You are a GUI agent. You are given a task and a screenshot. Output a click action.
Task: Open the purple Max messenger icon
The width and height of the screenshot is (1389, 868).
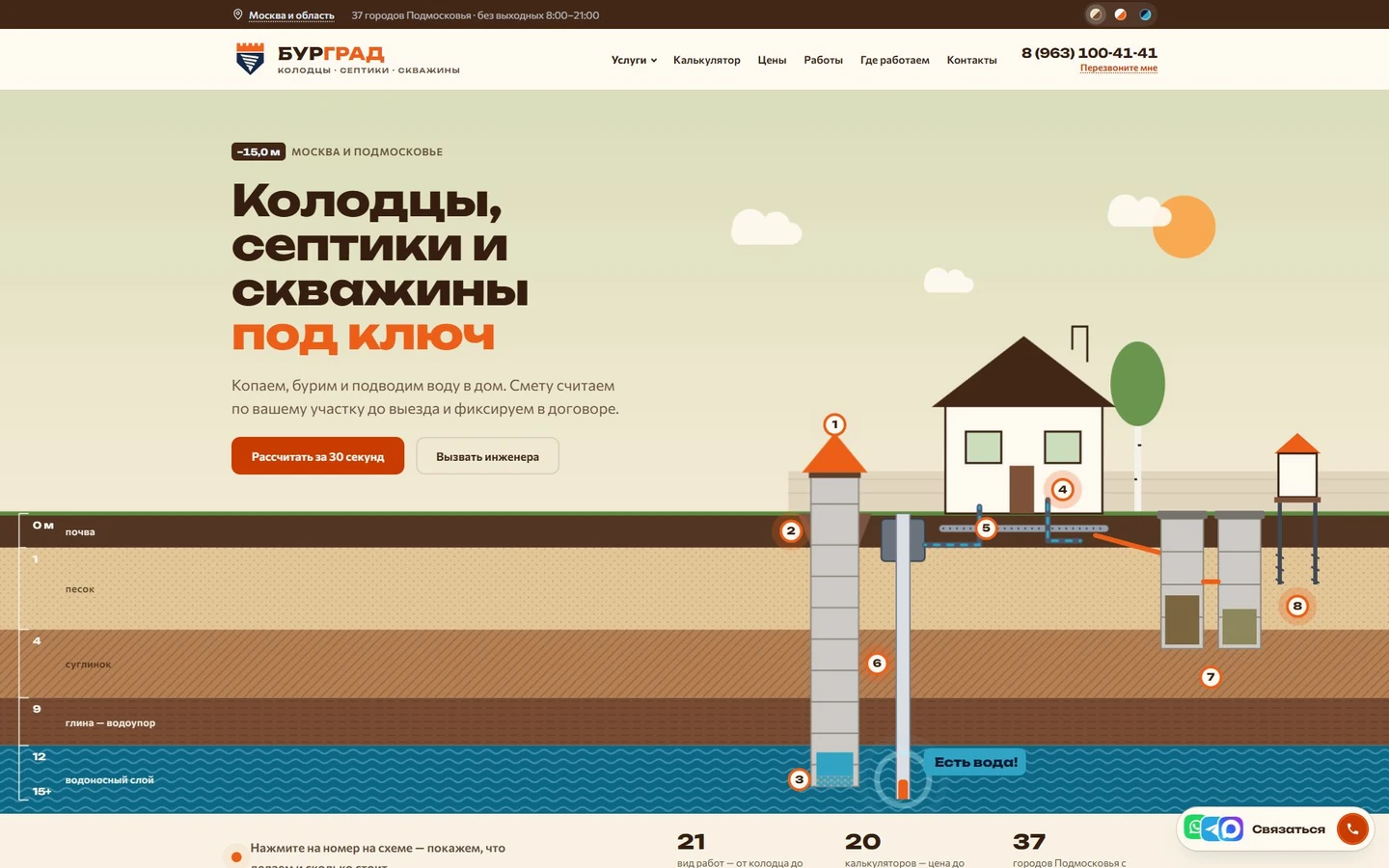[1231, 828]
